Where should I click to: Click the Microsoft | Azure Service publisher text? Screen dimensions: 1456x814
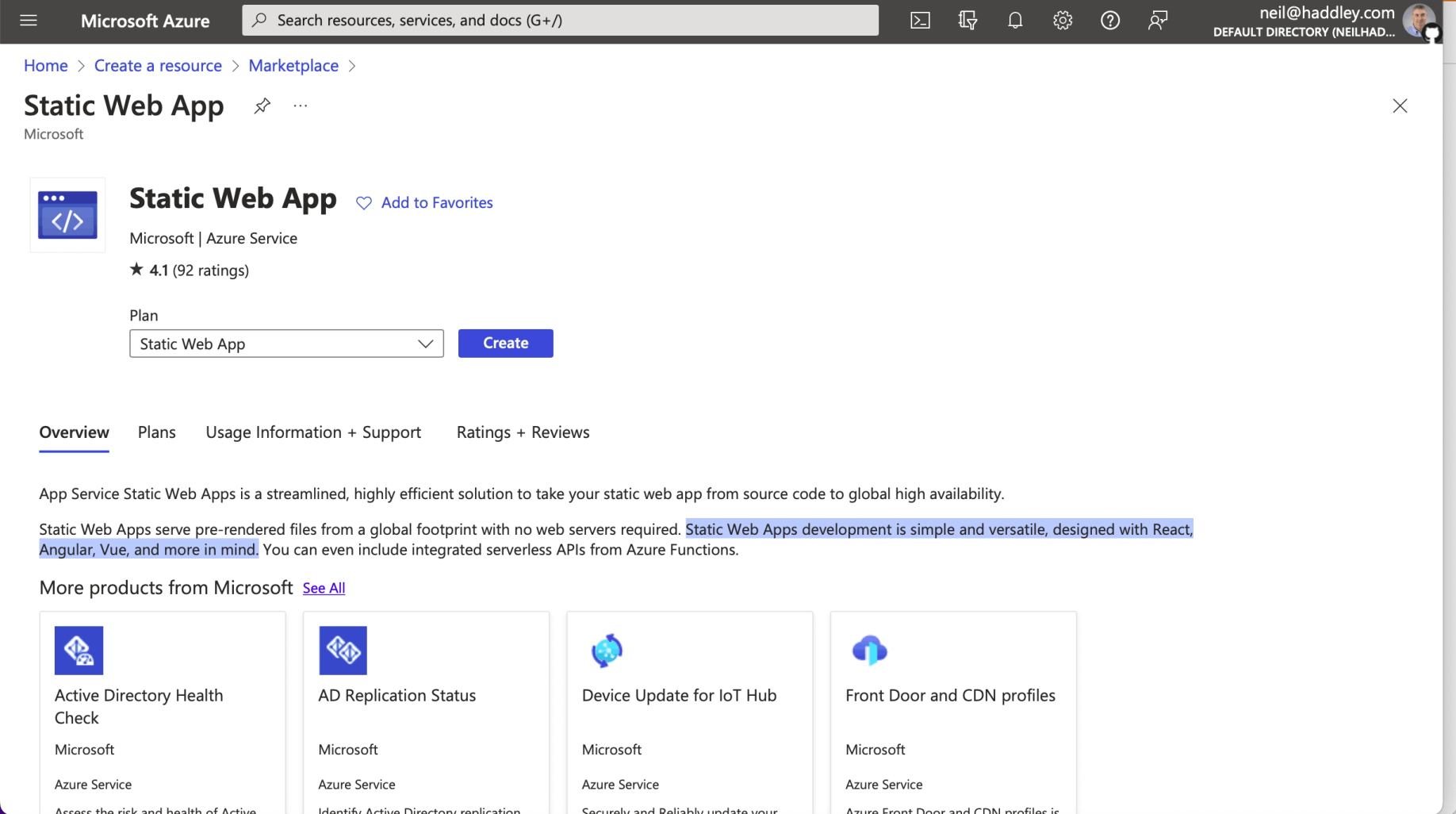pyautogui.click(x=213, y=238)
